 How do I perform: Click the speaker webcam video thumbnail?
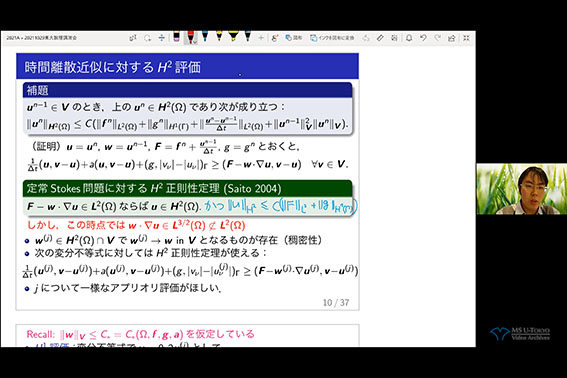pos(521,189)
